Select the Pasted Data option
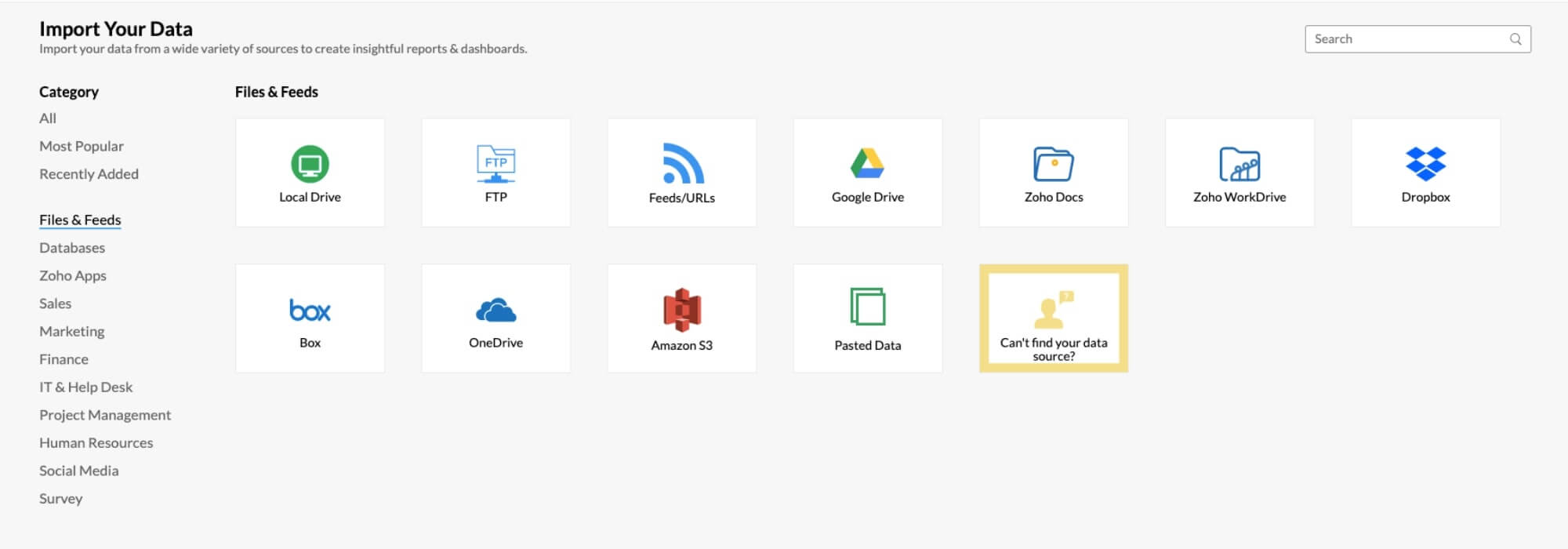Image resolution: width=1568 pixels, height=549 pixels. pos(867,308)
